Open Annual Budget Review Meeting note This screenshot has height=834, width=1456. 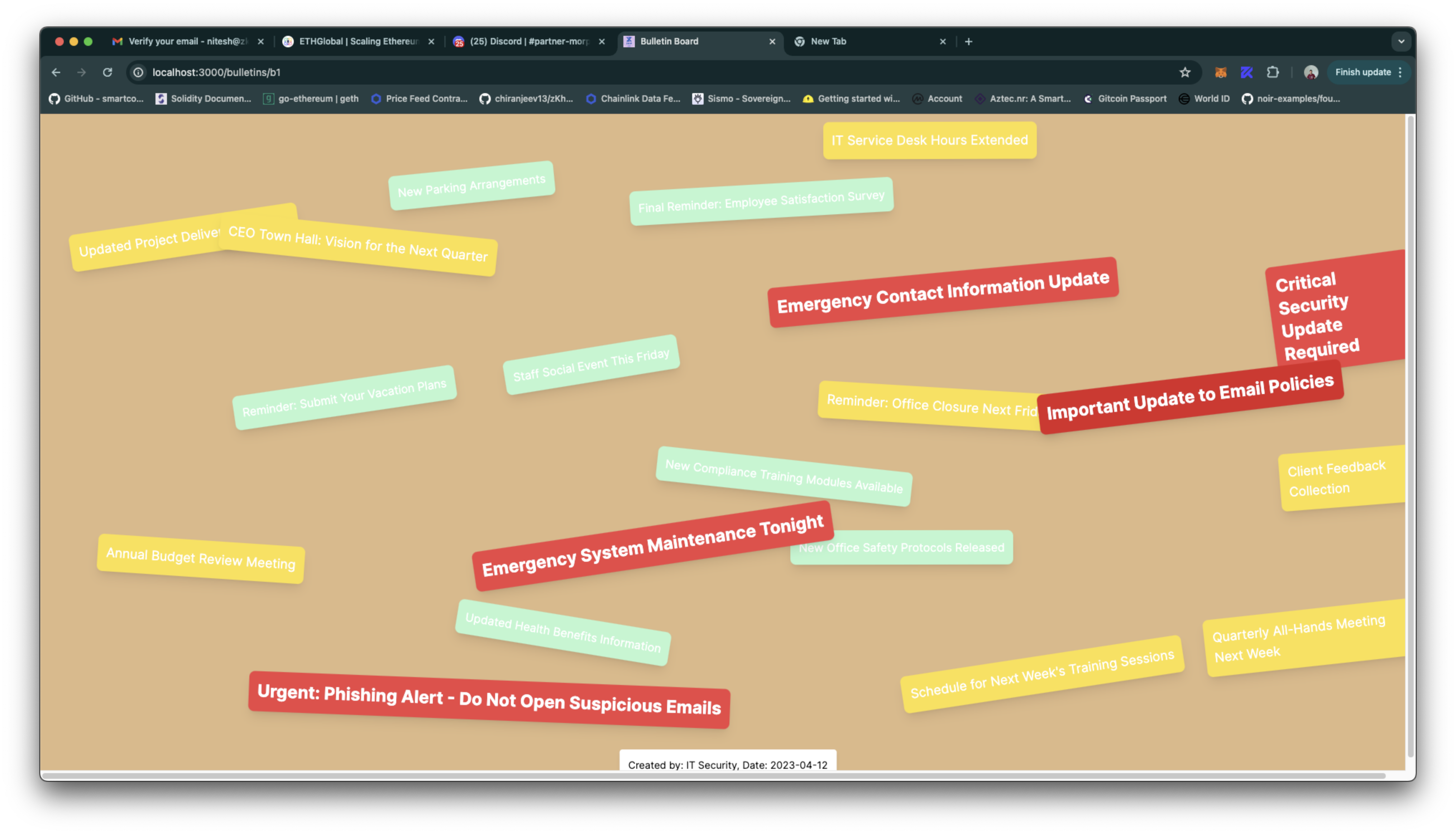tap(201, 559)
